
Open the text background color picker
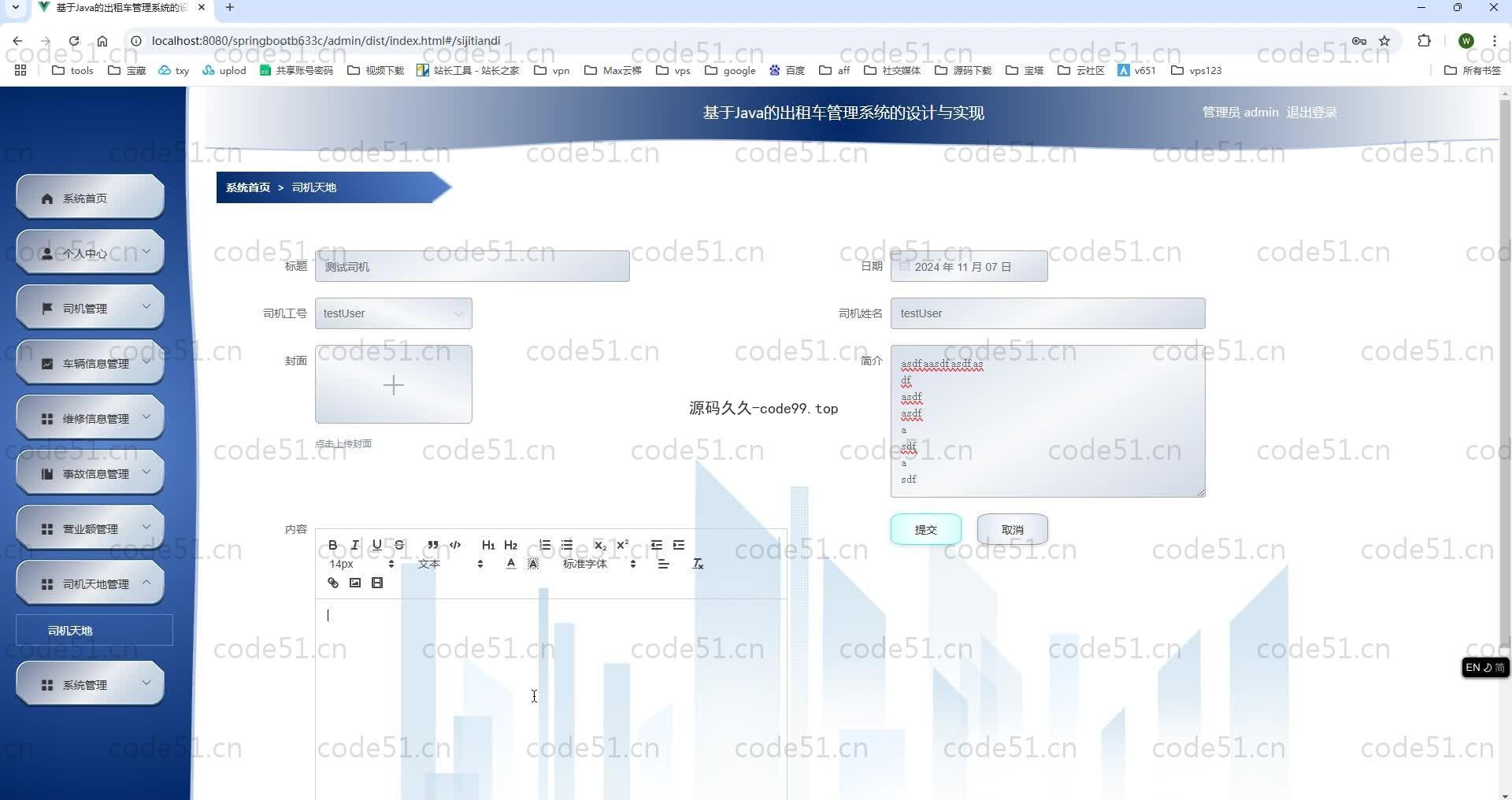point(533,564)
